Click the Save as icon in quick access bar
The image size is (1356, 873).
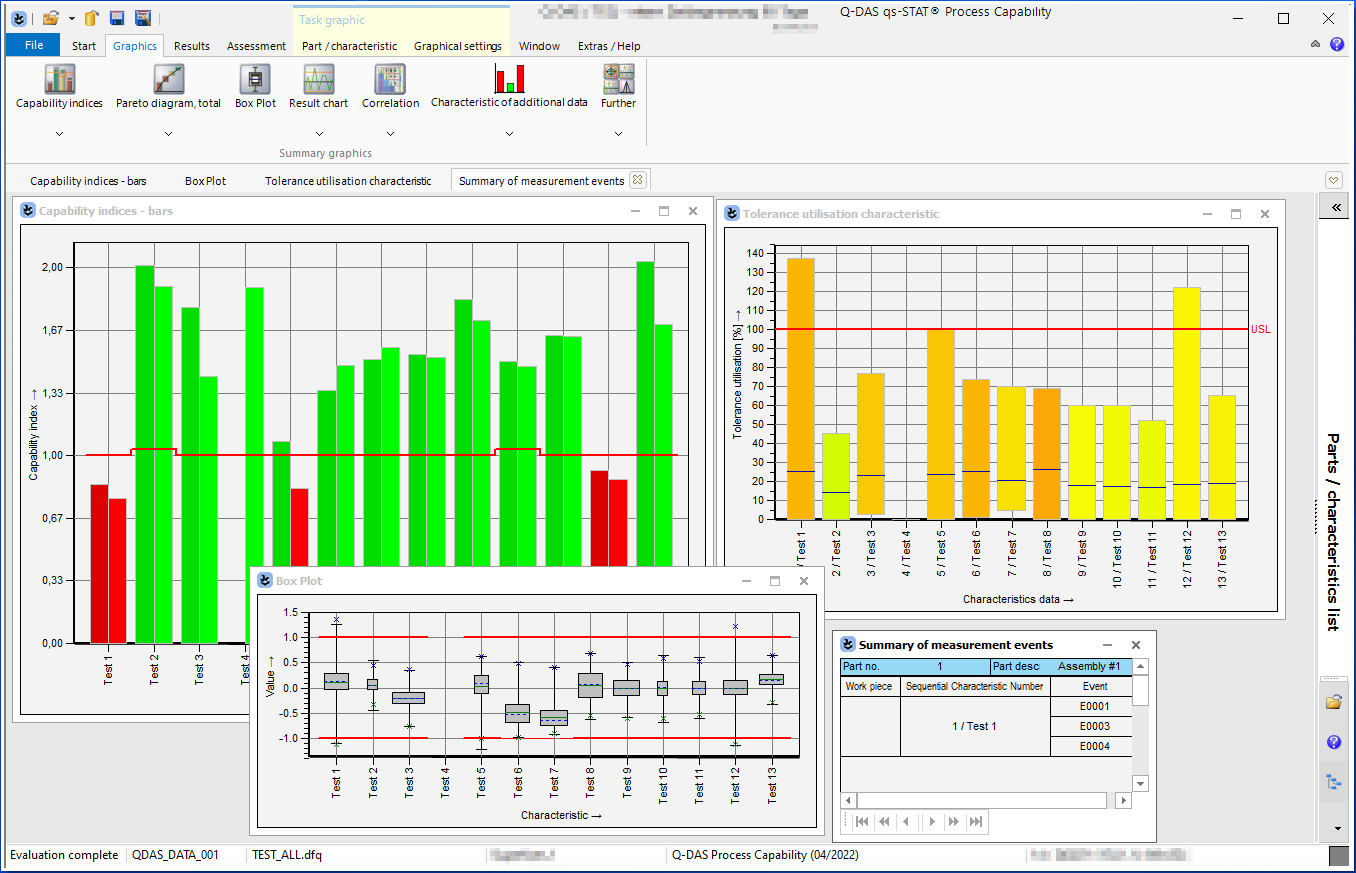[143, 18]
